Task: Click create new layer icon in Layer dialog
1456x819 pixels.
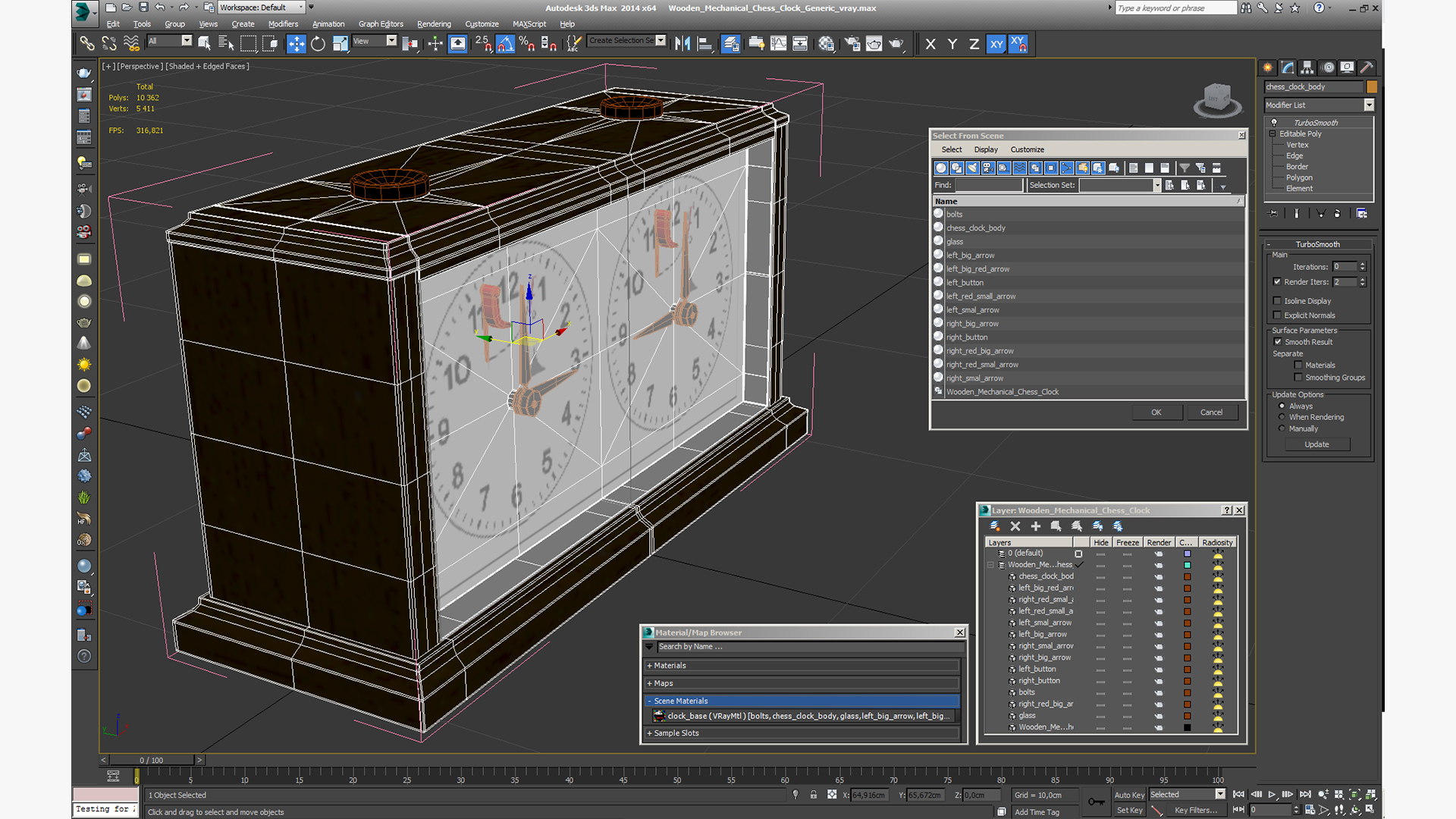Action: 995,526
